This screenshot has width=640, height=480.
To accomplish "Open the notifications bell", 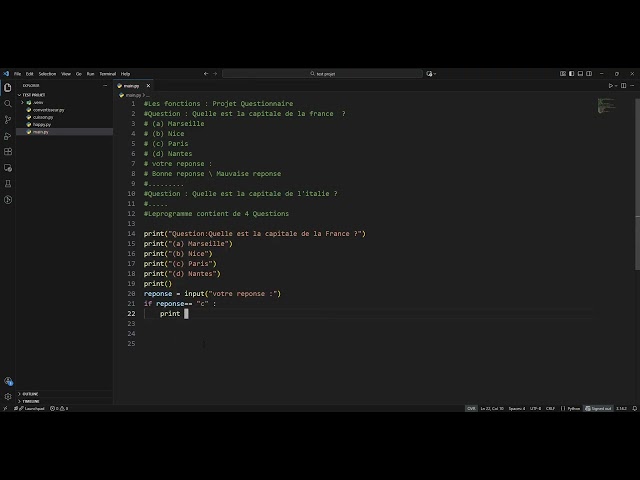I will click(x=634, y=408).
